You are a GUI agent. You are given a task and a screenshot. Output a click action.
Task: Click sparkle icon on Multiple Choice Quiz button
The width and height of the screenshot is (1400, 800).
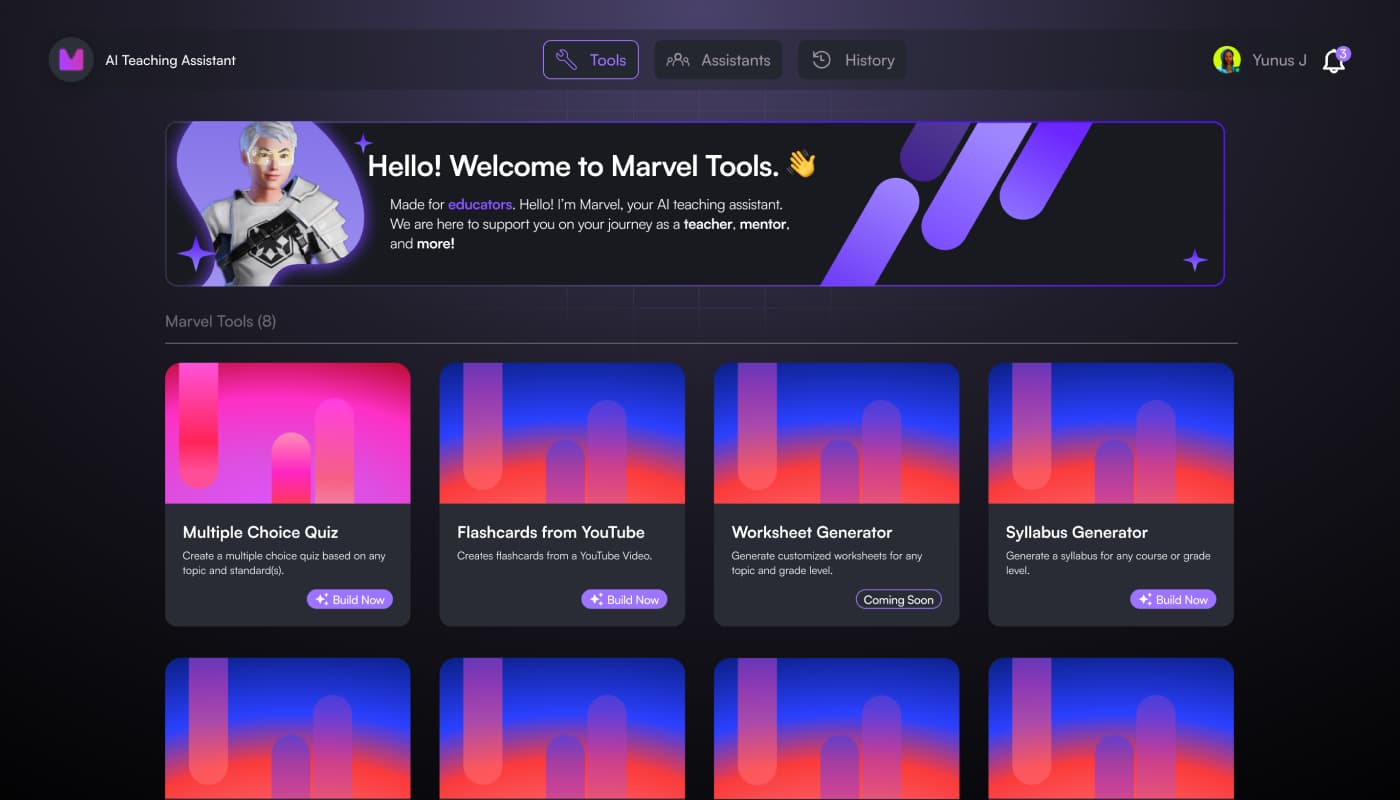click(321, 600)
